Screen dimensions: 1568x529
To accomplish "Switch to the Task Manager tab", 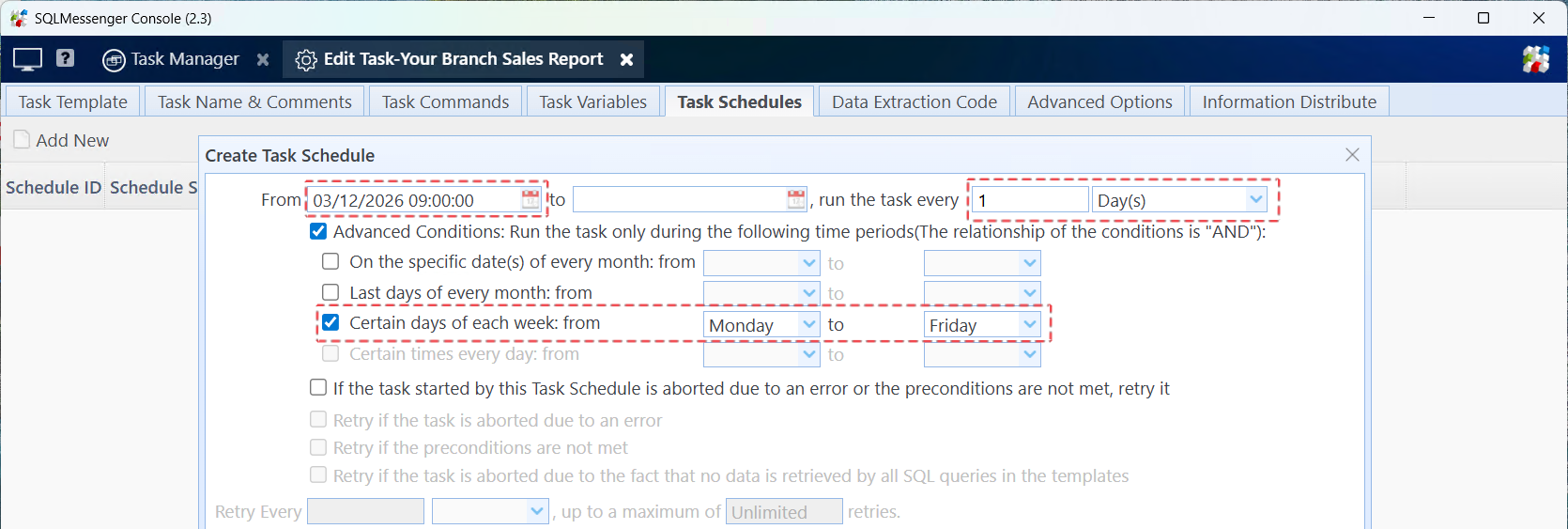I will tap(185, 59).
